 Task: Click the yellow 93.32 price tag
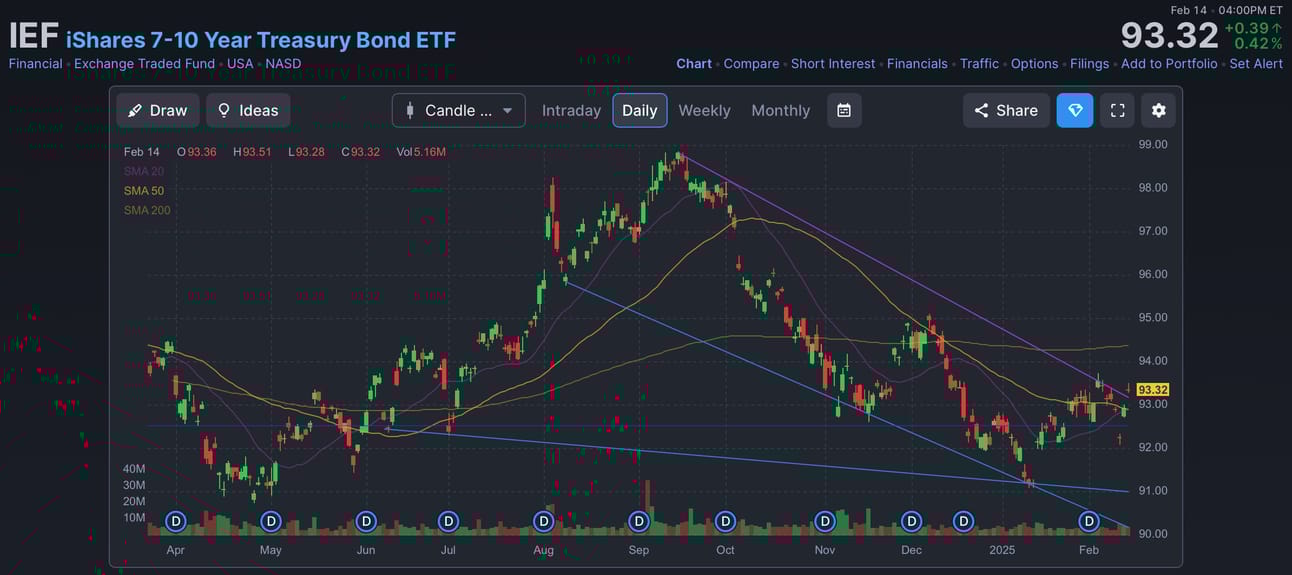1153,390
